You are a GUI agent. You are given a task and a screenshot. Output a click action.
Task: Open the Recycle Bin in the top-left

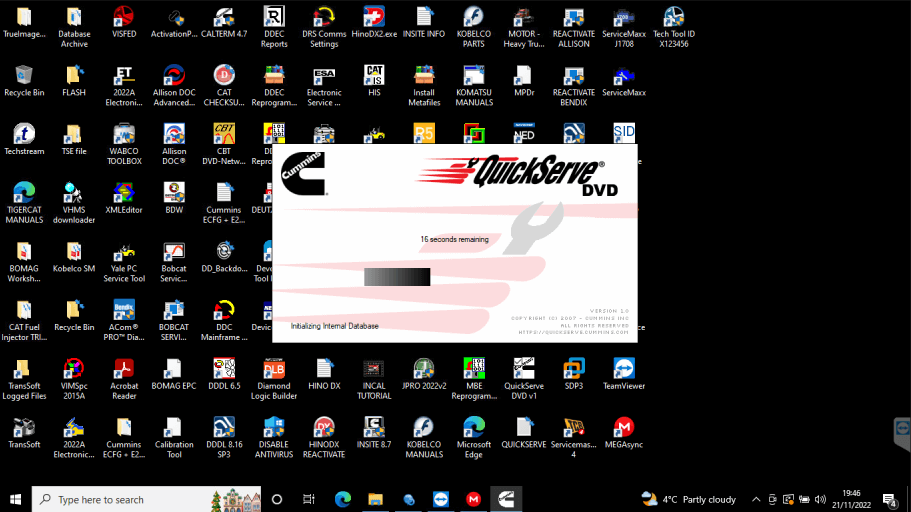click(24, 77)
